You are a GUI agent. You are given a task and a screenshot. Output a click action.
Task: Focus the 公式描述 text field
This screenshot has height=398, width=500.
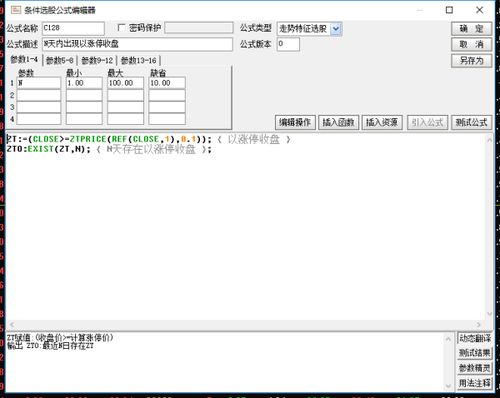click(x=137, y=44)
